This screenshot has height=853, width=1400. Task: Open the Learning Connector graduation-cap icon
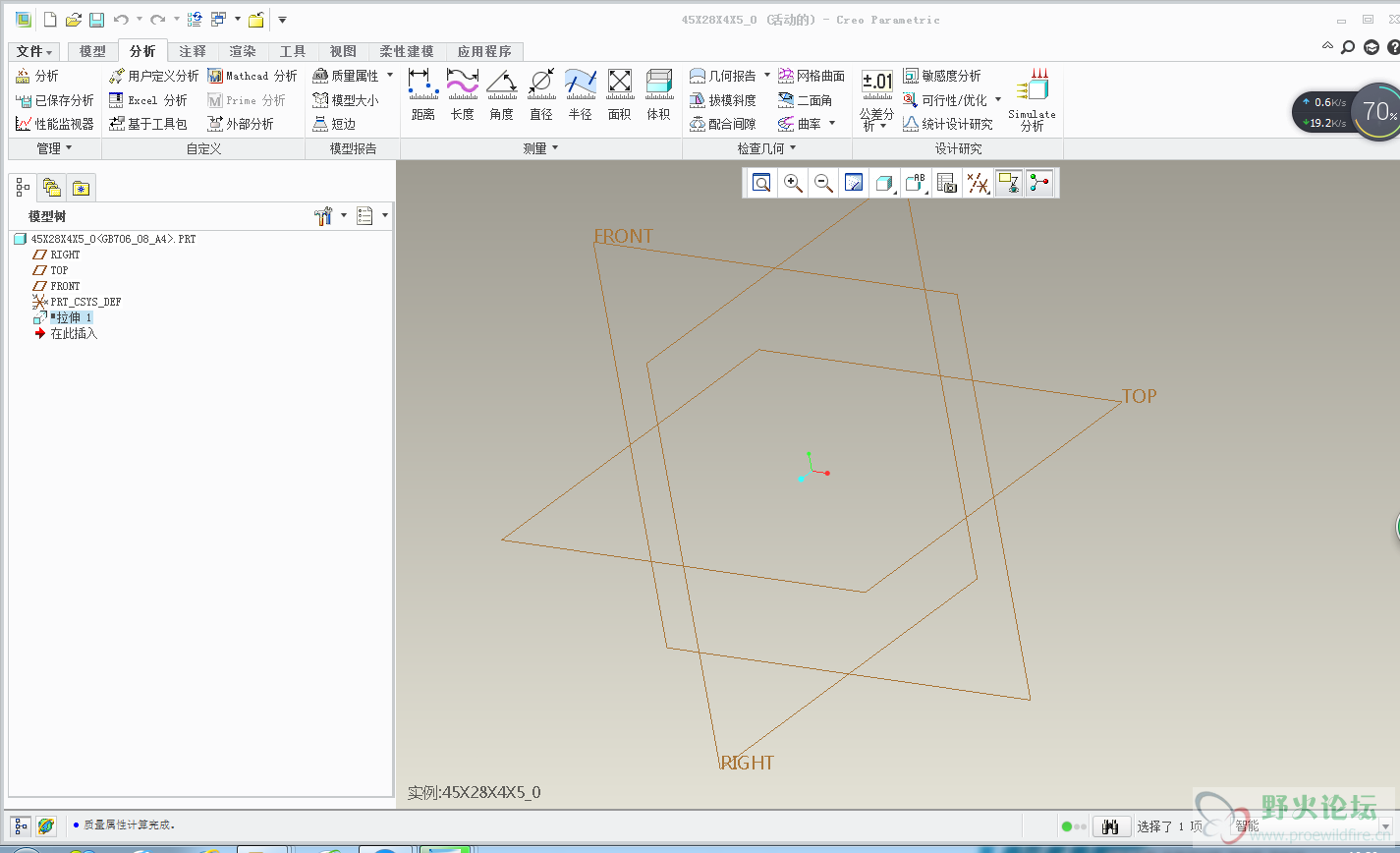point(1371,47)
